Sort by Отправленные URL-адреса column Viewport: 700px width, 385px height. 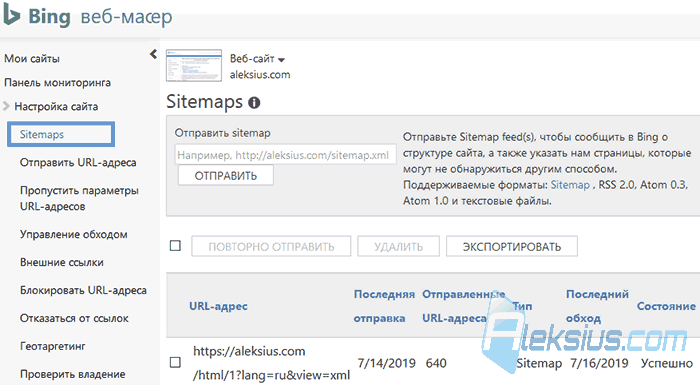click(463, 306)
